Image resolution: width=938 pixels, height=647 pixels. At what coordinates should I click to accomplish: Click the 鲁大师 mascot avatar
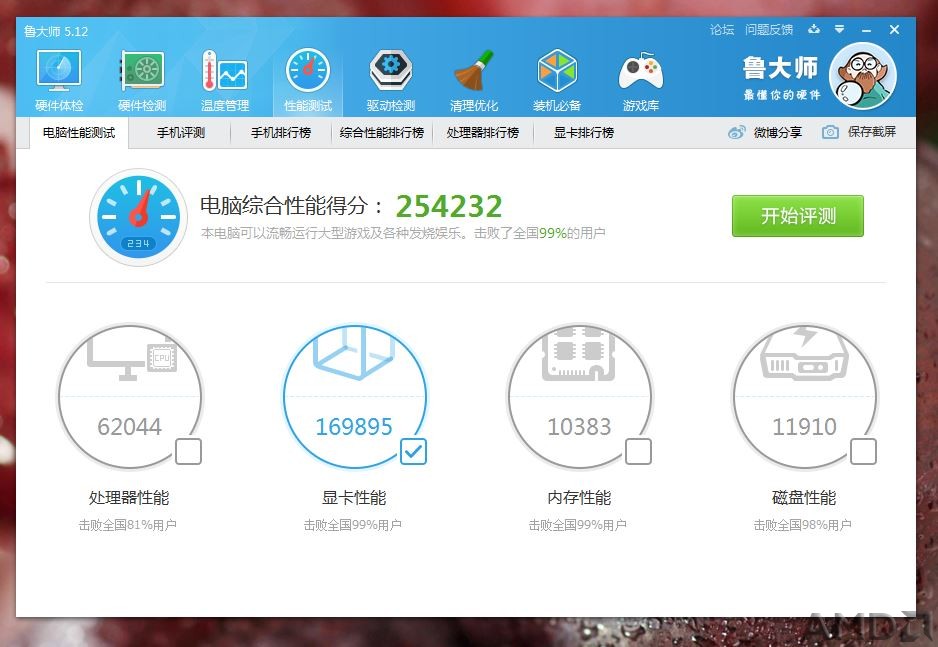pyautogui.click(x=863, y=76)
